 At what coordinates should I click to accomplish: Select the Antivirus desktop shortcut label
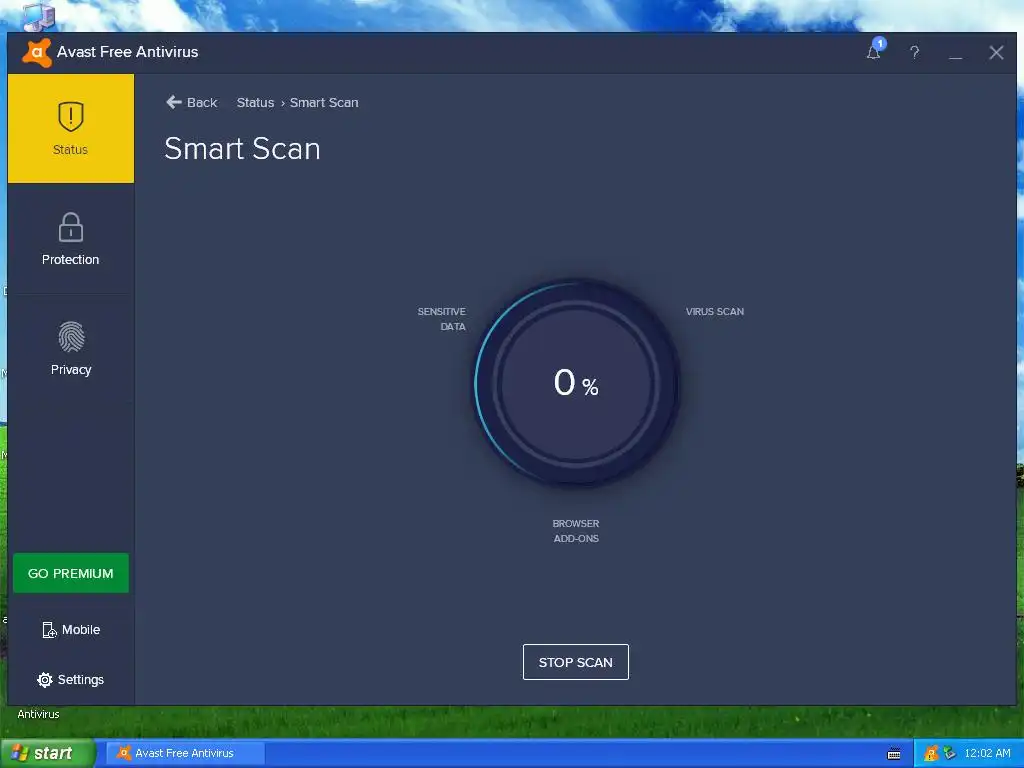tap(38, 714)
